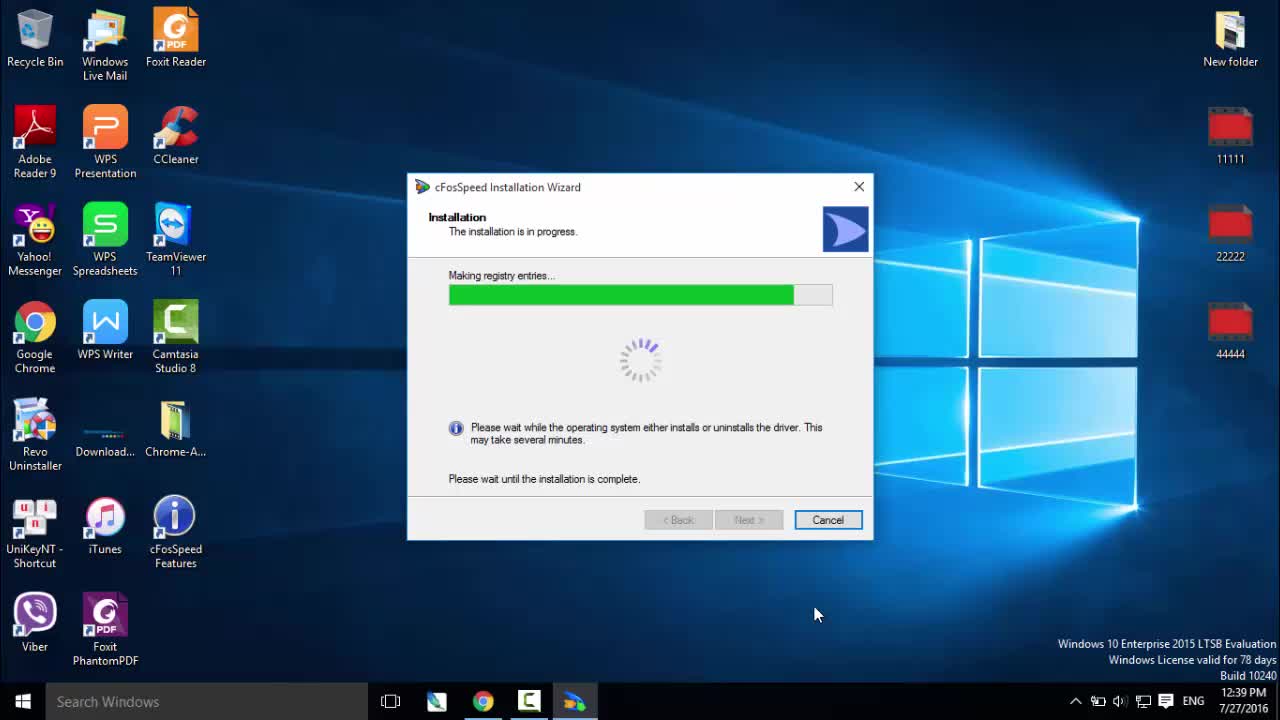Open Task View on taskbar
Viewport: 1280px width, 720px height.
tap(391, 701)
